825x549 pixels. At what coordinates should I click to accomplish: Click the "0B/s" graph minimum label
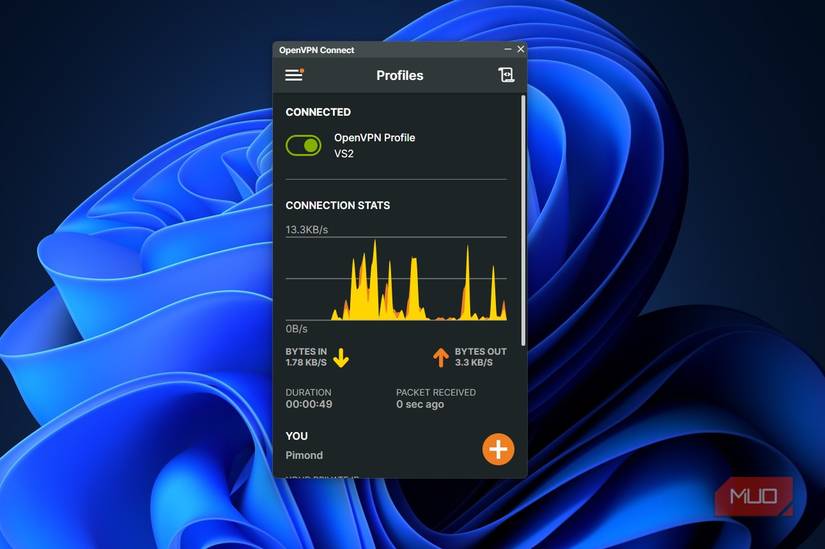click(296, 328)
